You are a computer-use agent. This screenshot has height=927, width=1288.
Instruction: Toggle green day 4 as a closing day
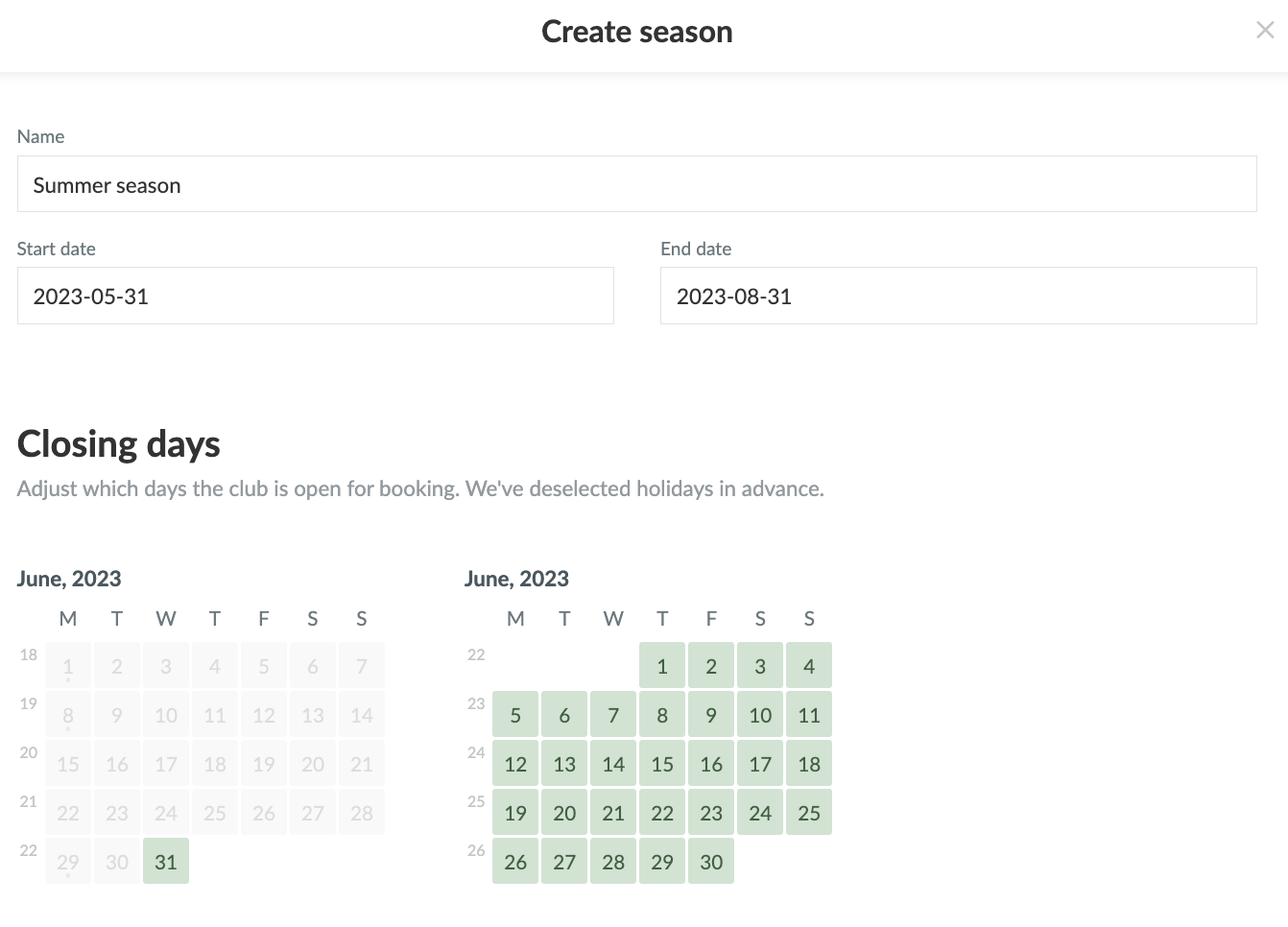tap(809, 666)
